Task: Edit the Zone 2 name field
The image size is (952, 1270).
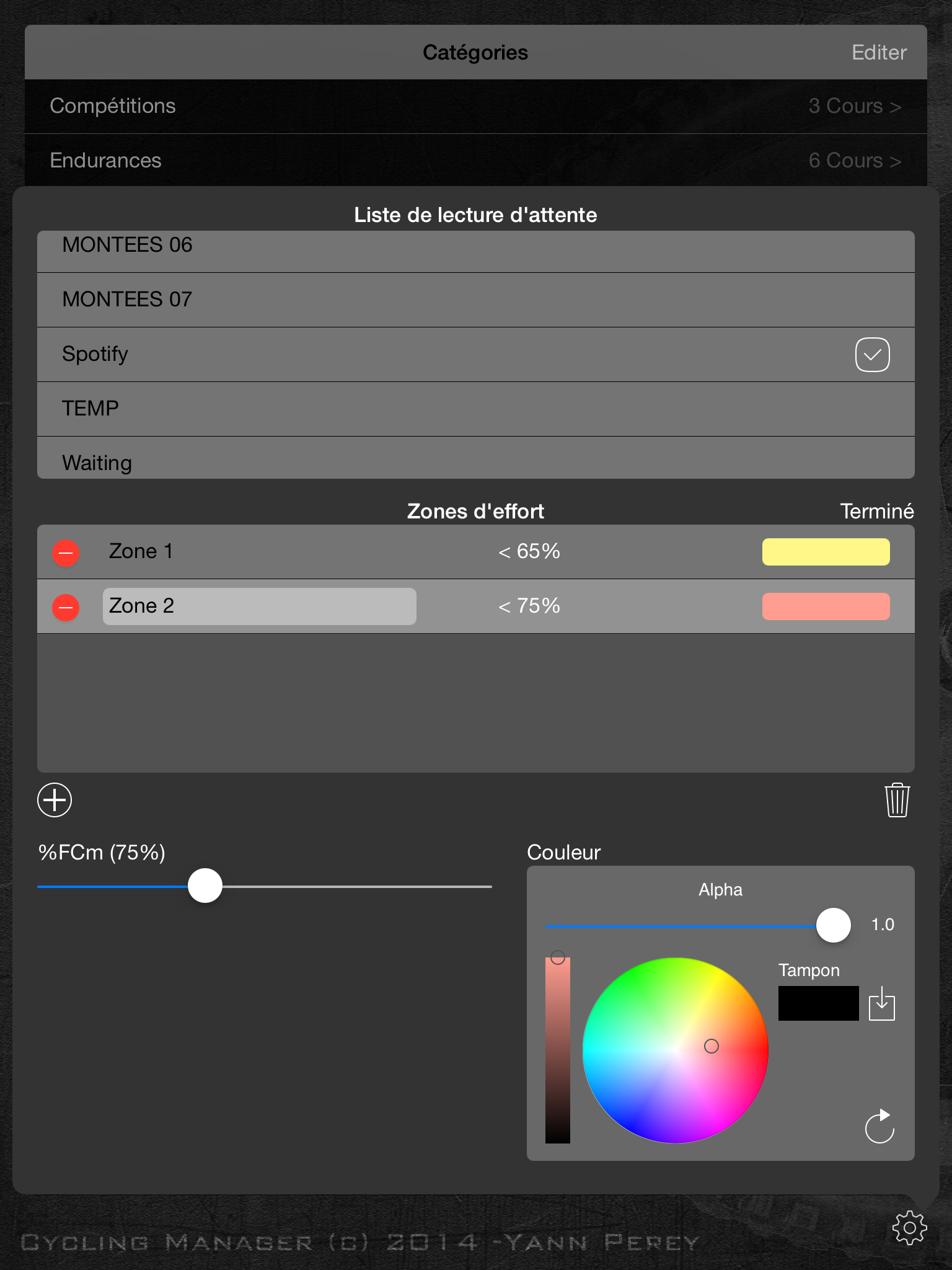Action: click(259, 606)
